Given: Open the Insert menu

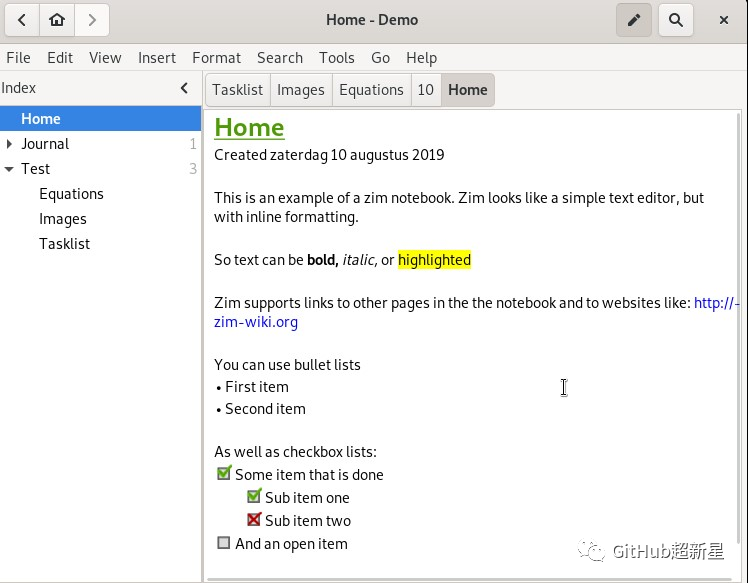Looking at the screenshot, I should click(x=157, y=58).
